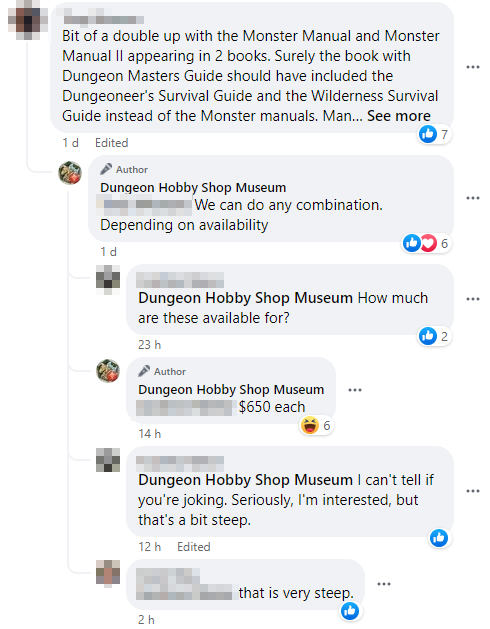Open Dungeon Hobby Shop Museum profile from first reply
Screen dimensions: 490x629
pos(193,187)
